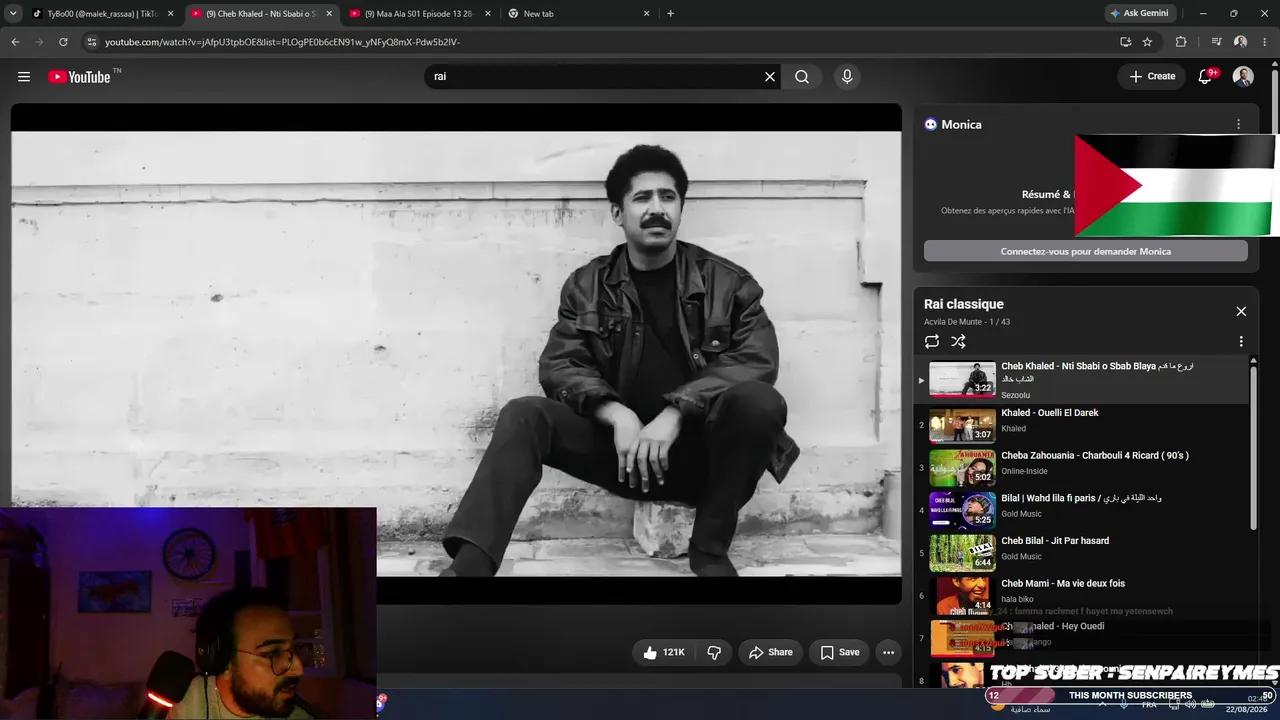The image size is (1280, 720).
Task: Switch to the Maa Ala S01 Episode 13 tab
Action: pos(420,14)
